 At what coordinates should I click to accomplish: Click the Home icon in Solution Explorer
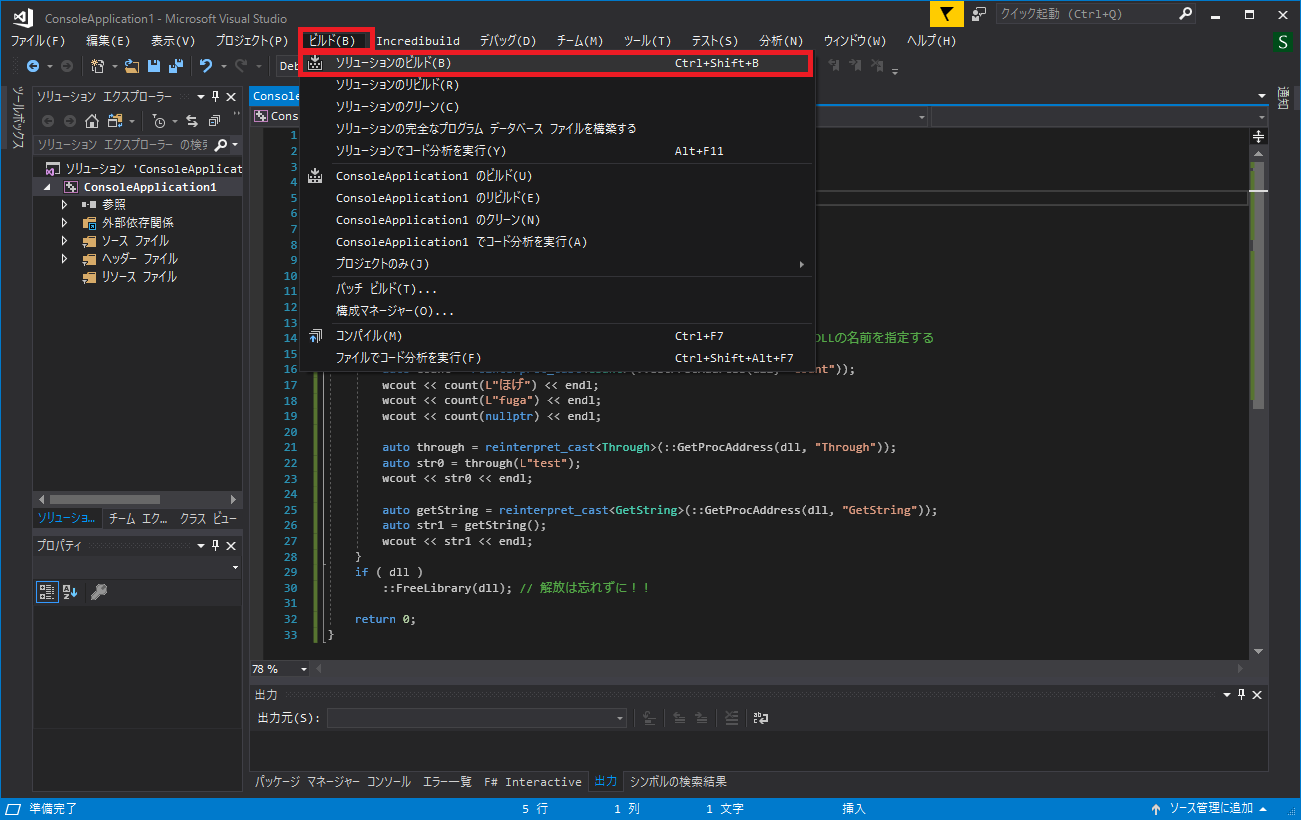pos(92,121)
